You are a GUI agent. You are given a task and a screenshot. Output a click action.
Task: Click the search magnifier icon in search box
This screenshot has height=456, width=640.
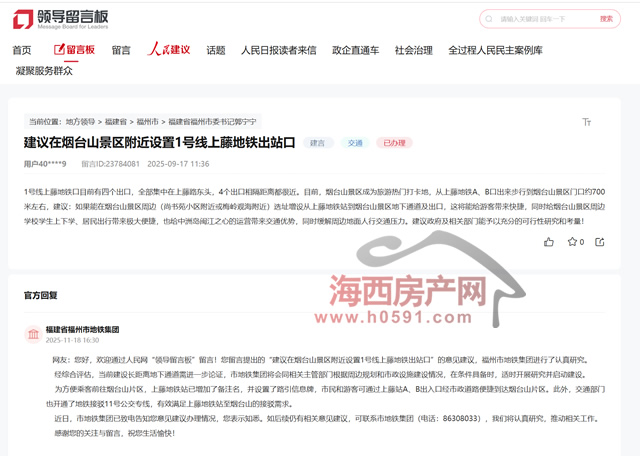coord(489,19)
